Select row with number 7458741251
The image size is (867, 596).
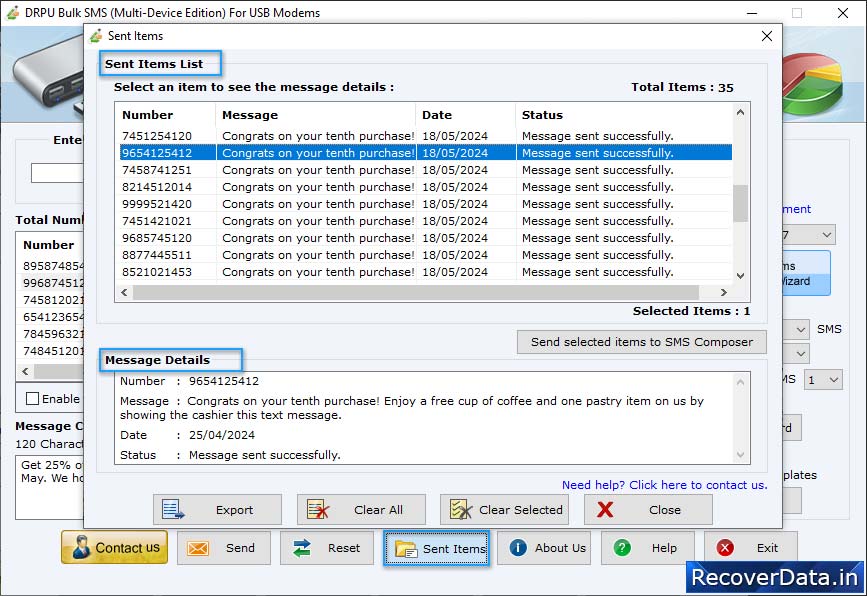point(426,170)
